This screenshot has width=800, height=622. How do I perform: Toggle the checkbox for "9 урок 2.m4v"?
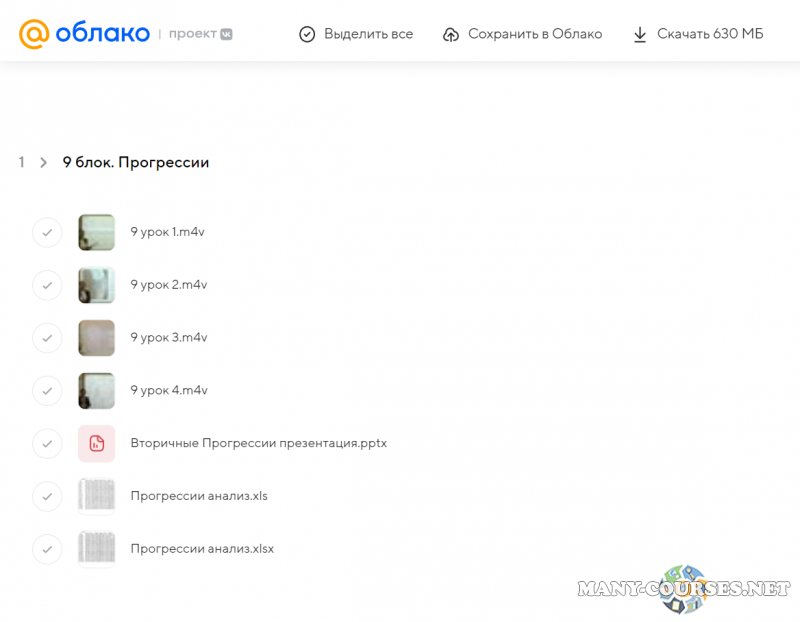click(47, 285)
